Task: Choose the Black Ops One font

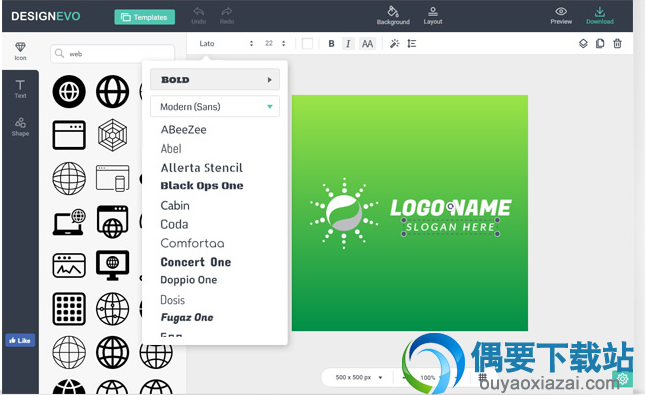Action: (x=202, y=186)
